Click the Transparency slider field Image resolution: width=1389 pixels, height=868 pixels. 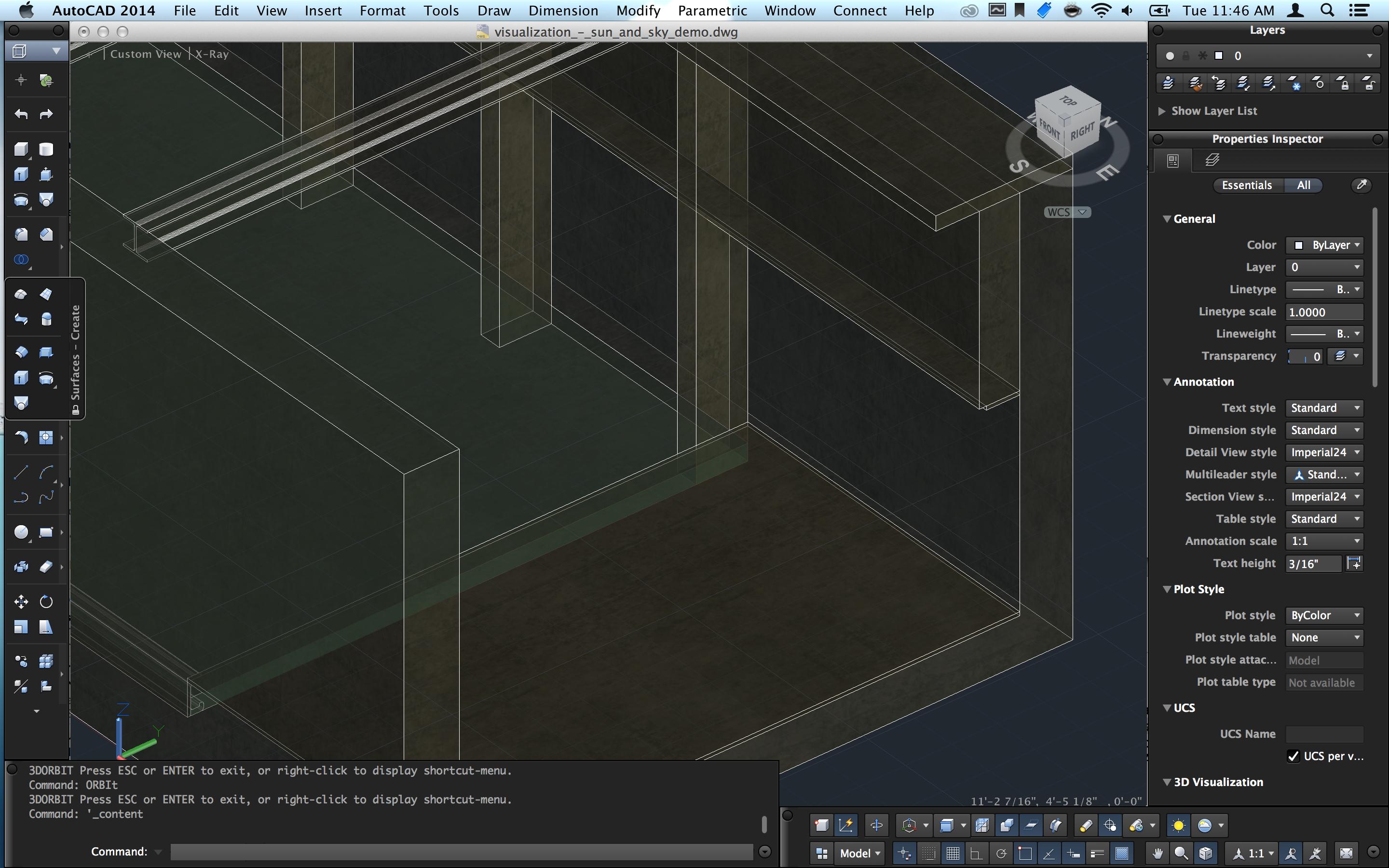[x=1304, y=356]
